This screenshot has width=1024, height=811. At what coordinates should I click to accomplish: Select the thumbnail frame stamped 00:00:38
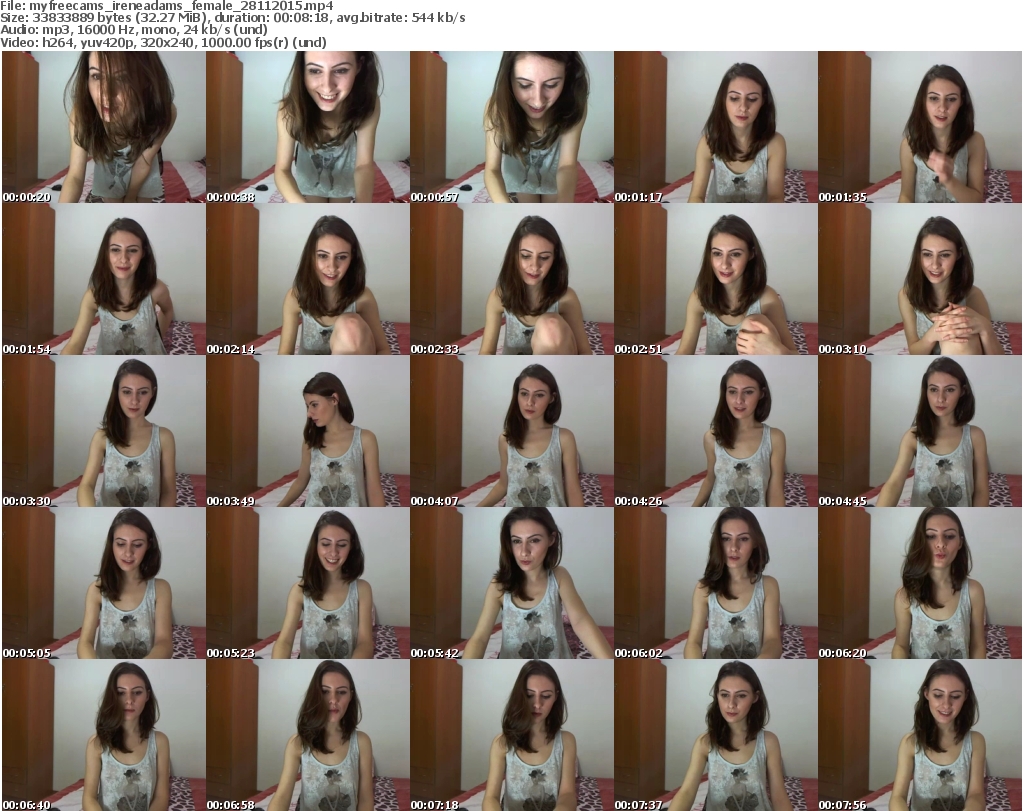[308, 127]
